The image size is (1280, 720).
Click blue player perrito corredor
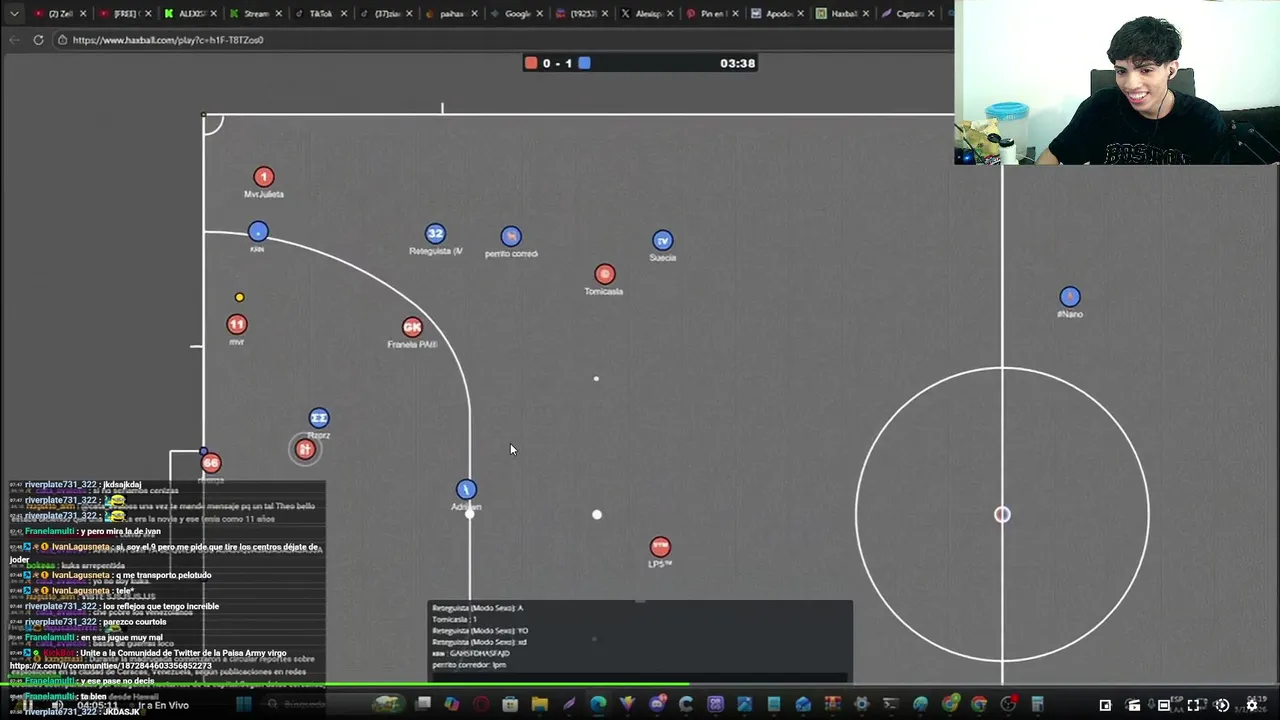point(511,236)
